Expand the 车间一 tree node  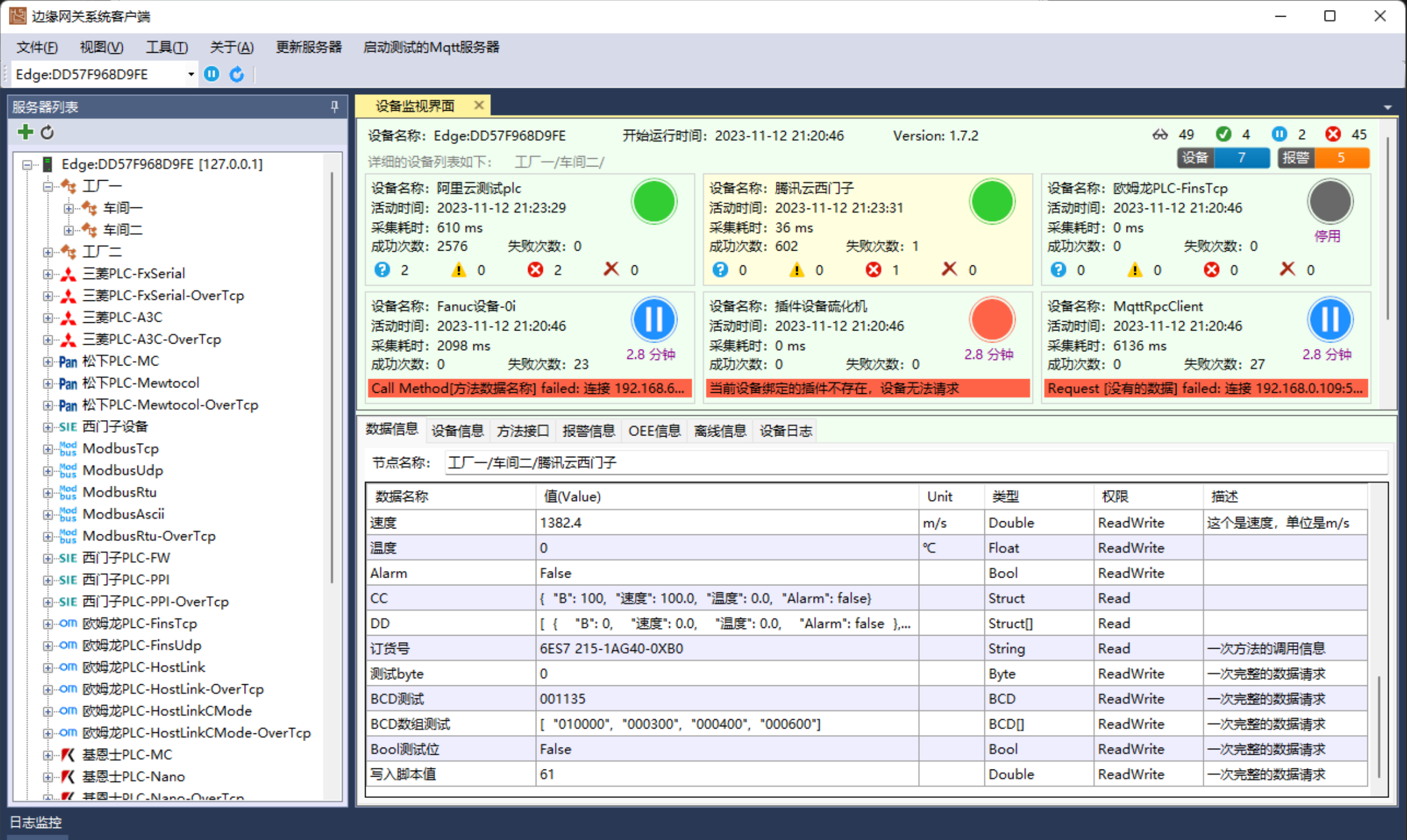69,209
